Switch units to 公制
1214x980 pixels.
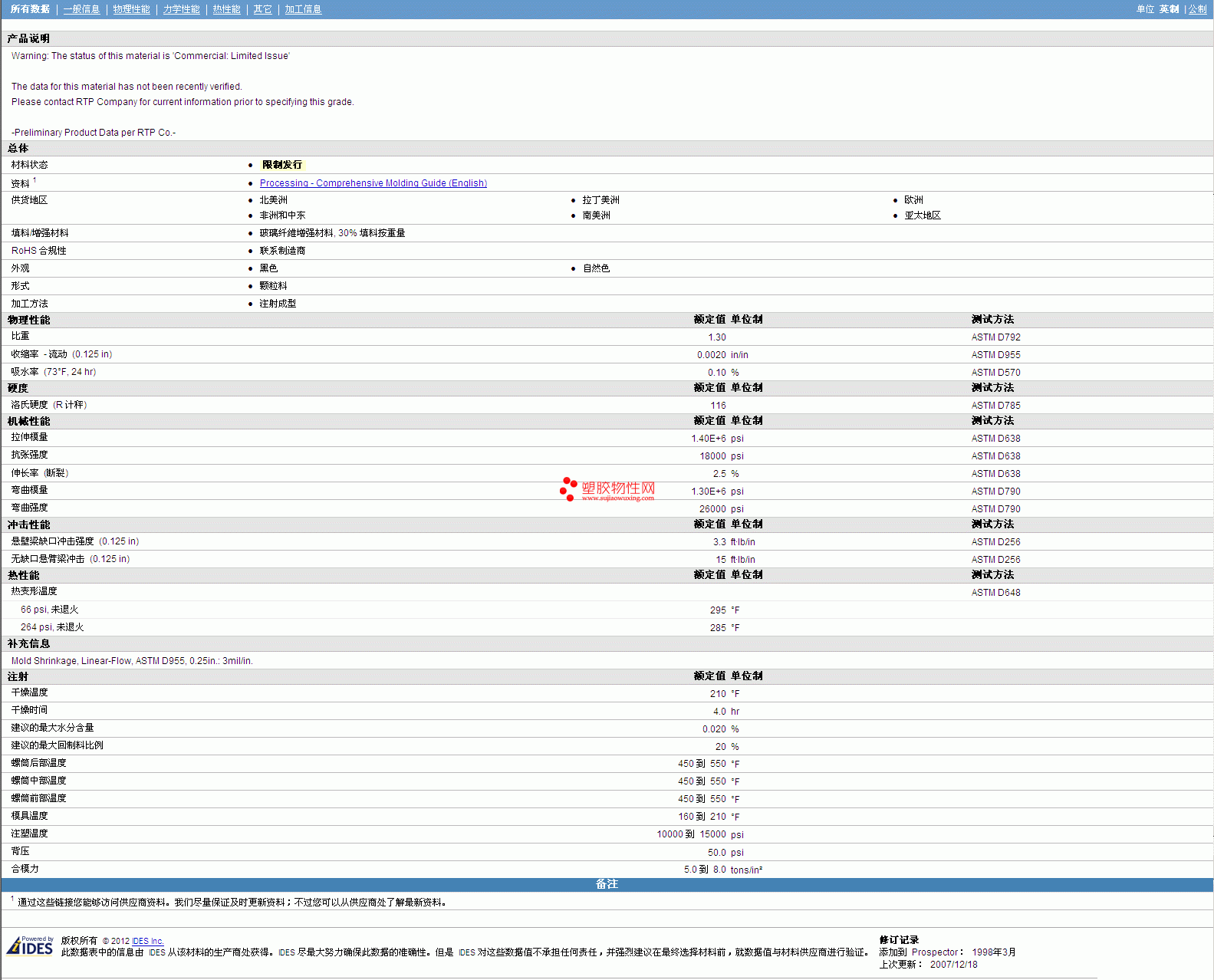(1197, 9)
